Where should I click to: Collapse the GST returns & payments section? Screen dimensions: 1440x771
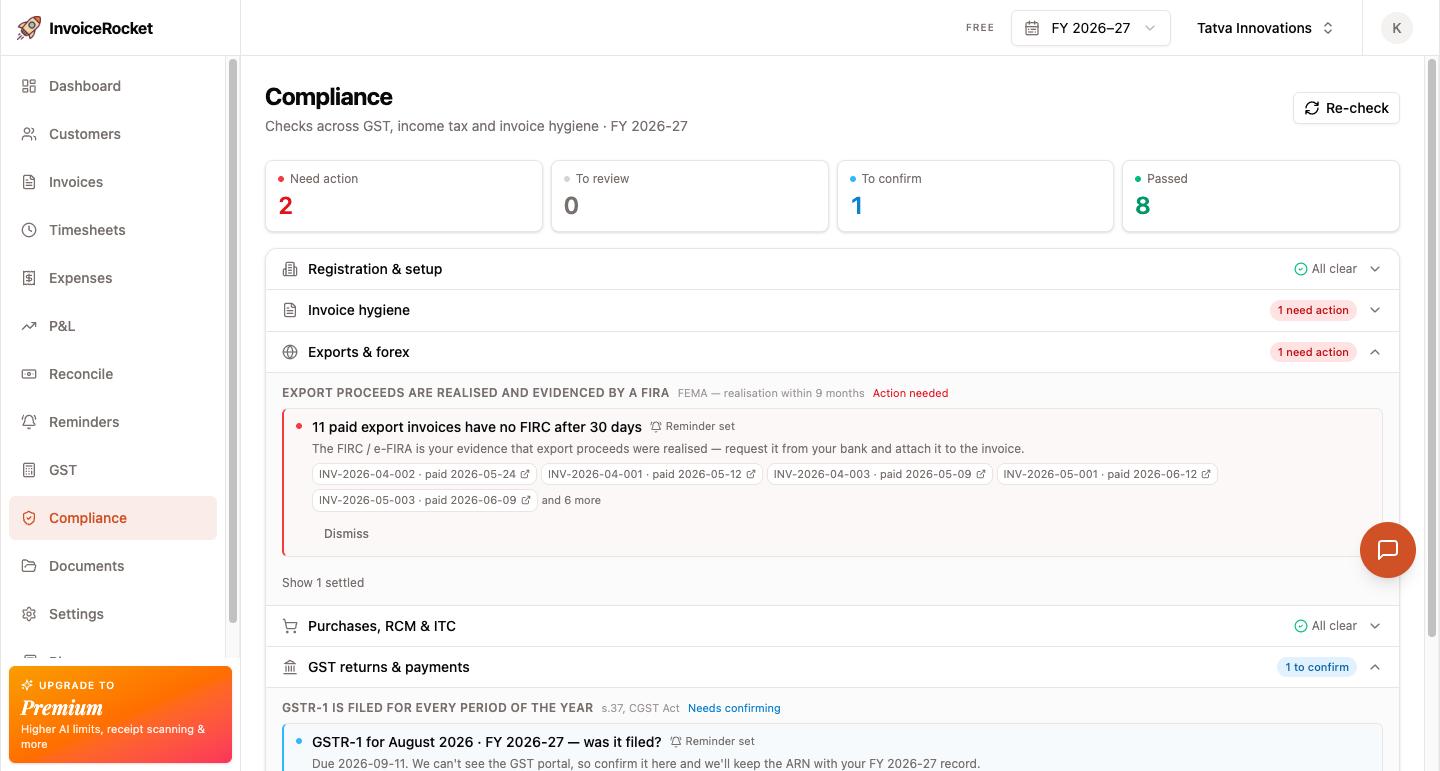832,667
